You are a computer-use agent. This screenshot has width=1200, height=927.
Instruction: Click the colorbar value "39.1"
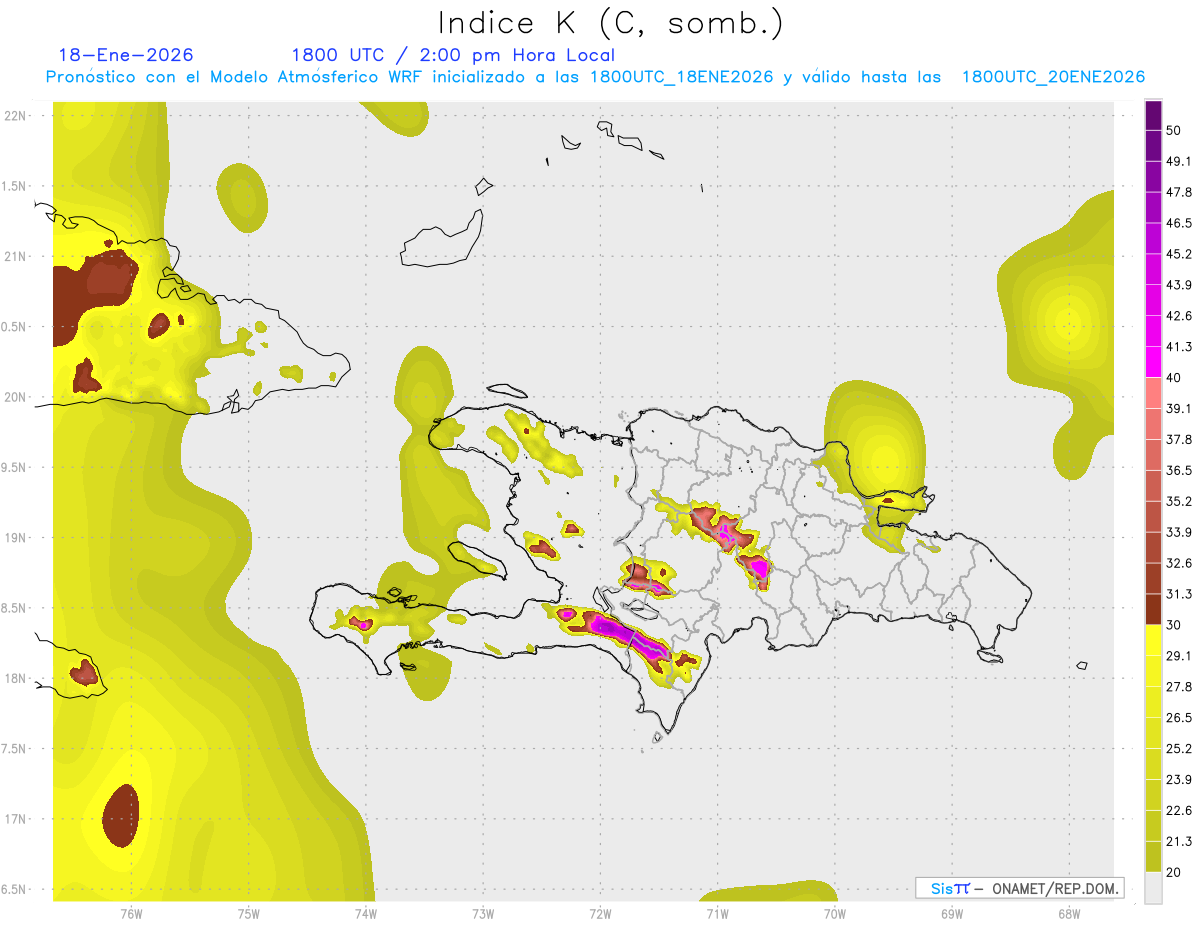pyautogui.click(x=1179, y=409)
